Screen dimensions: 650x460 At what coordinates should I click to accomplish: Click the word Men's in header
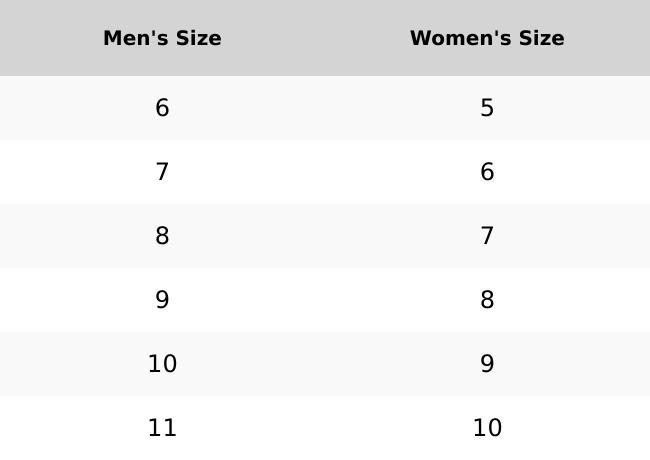(x=136, y=38)
